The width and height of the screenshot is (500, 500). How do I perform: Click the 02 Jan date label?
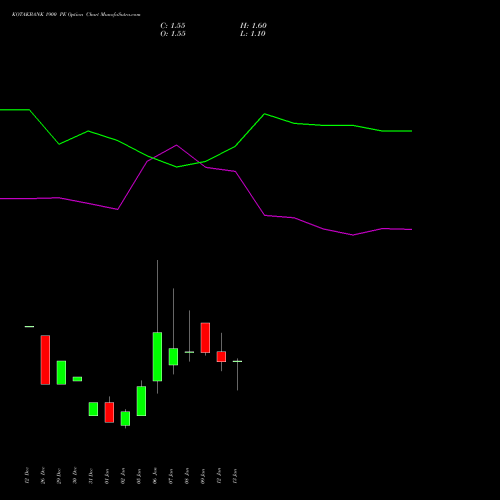tap(123, 475)
